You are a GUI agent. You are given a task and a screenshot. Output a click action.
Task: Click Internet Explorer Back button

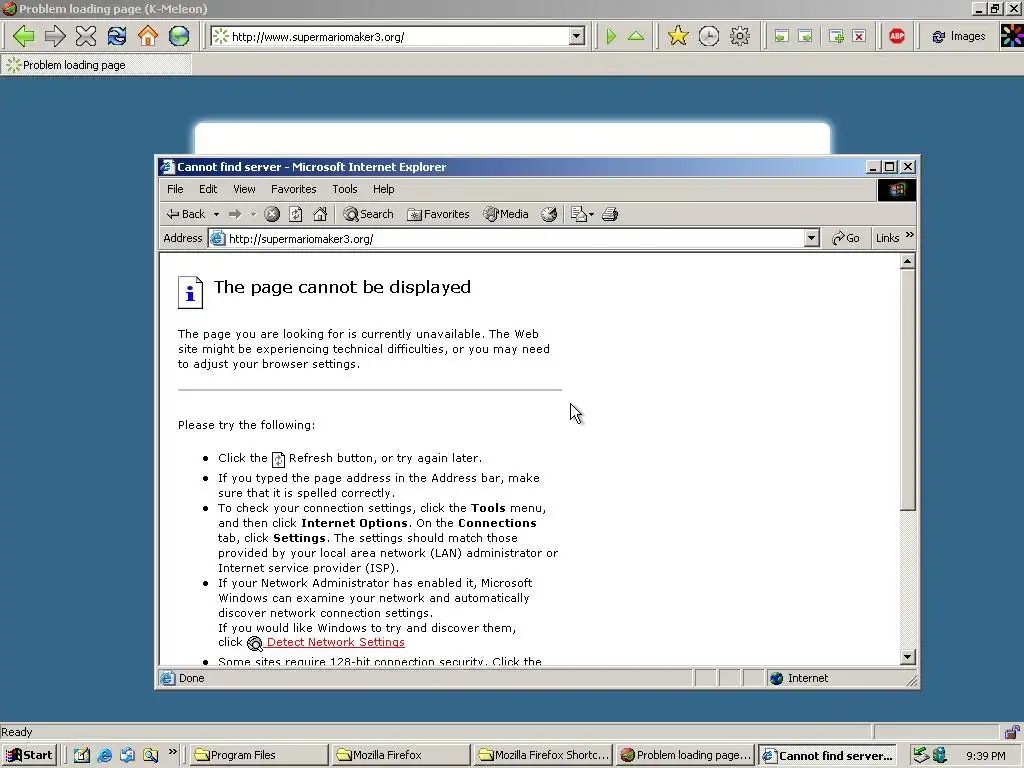click(185, 214)
